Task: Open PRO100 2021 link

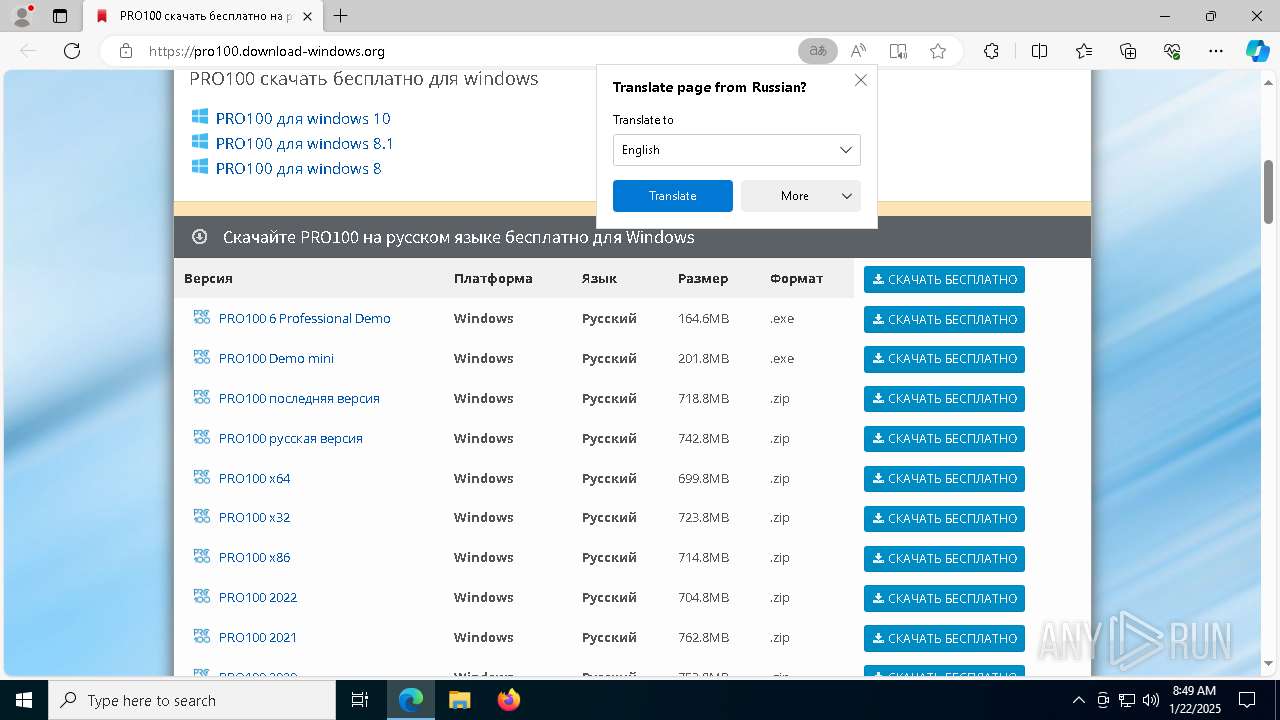Action: [x=258, y=637]
